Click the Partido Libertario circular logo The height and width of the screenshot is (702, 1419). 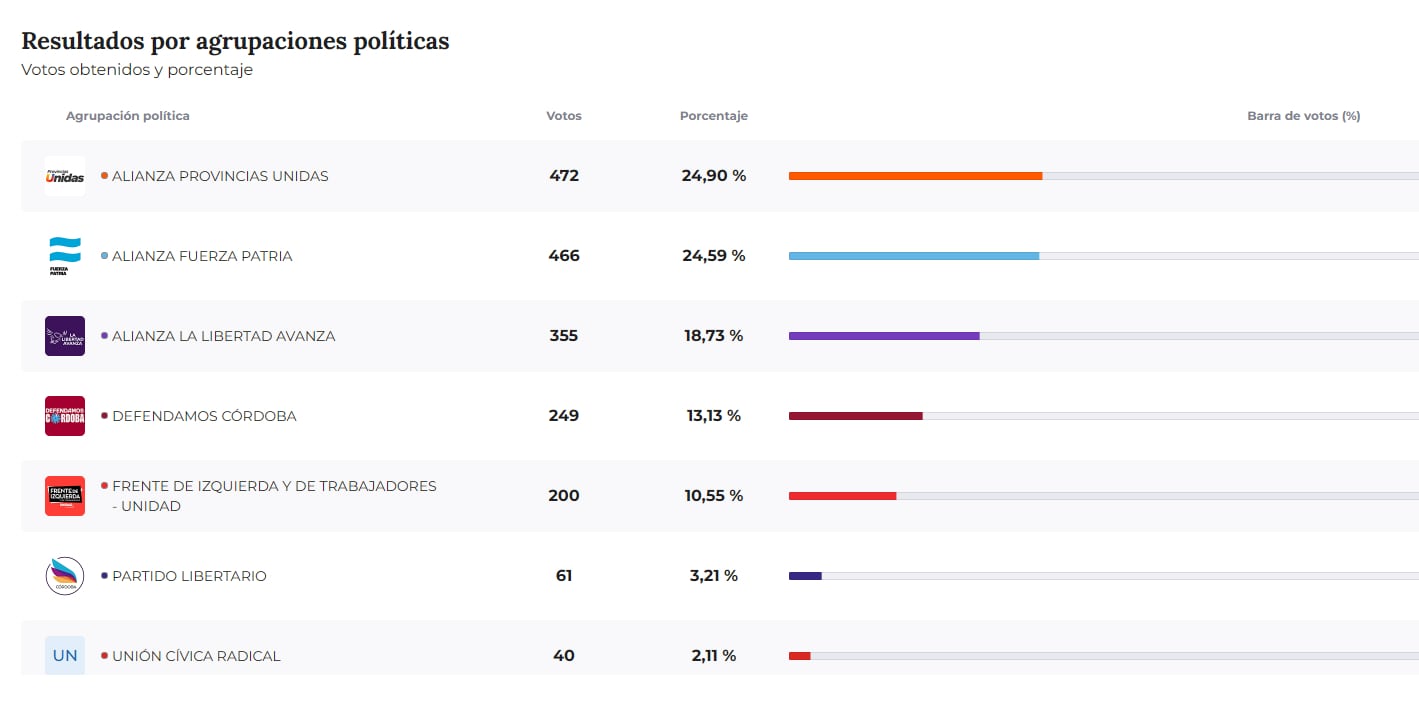coord(65,576)
